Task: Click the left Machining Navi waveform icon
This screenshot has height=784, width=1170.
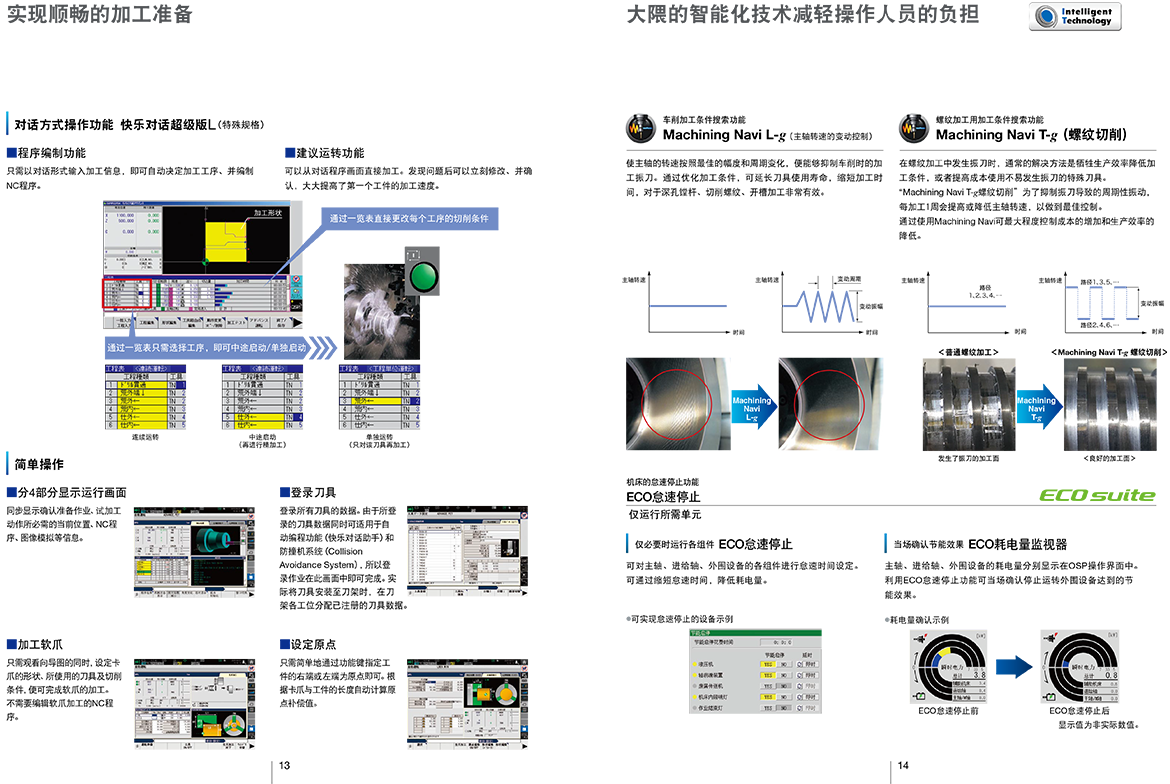Action: click(640, 129)
